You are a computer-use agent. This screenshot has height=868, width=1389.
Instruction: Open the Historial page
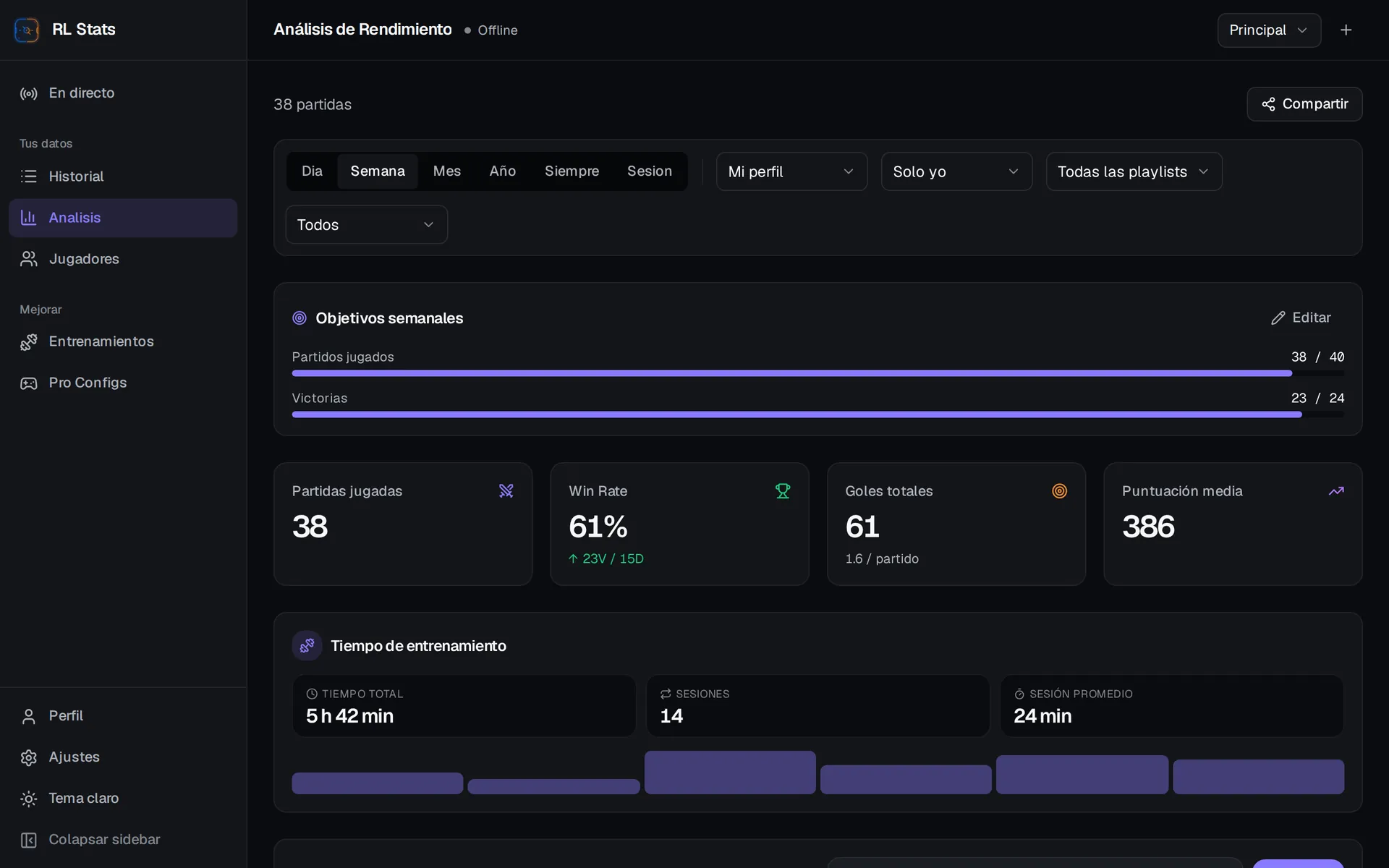tap(123, 176)
